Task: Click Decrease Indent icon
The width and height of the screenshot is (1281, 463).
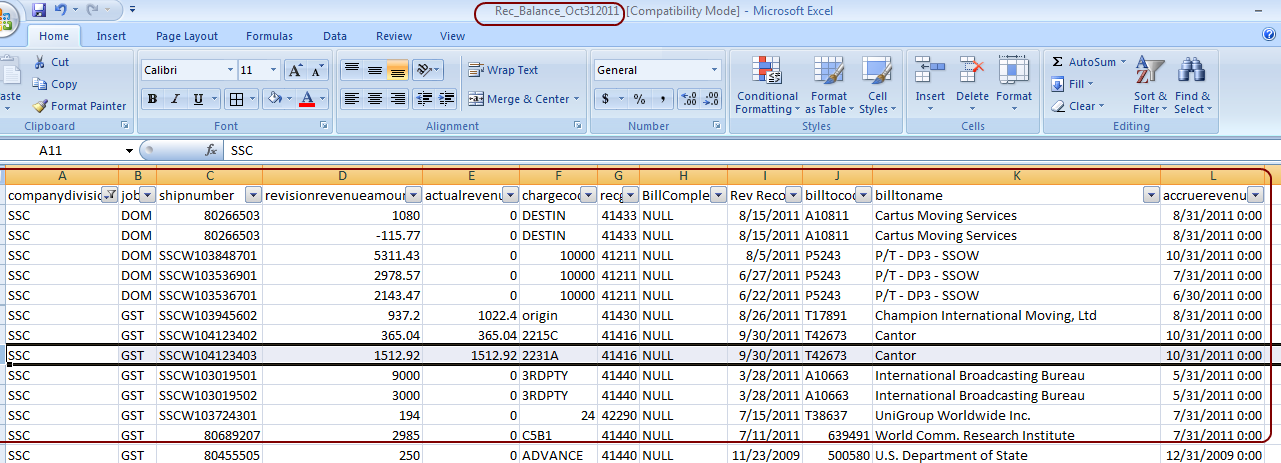Action: [x=422, y=99]
